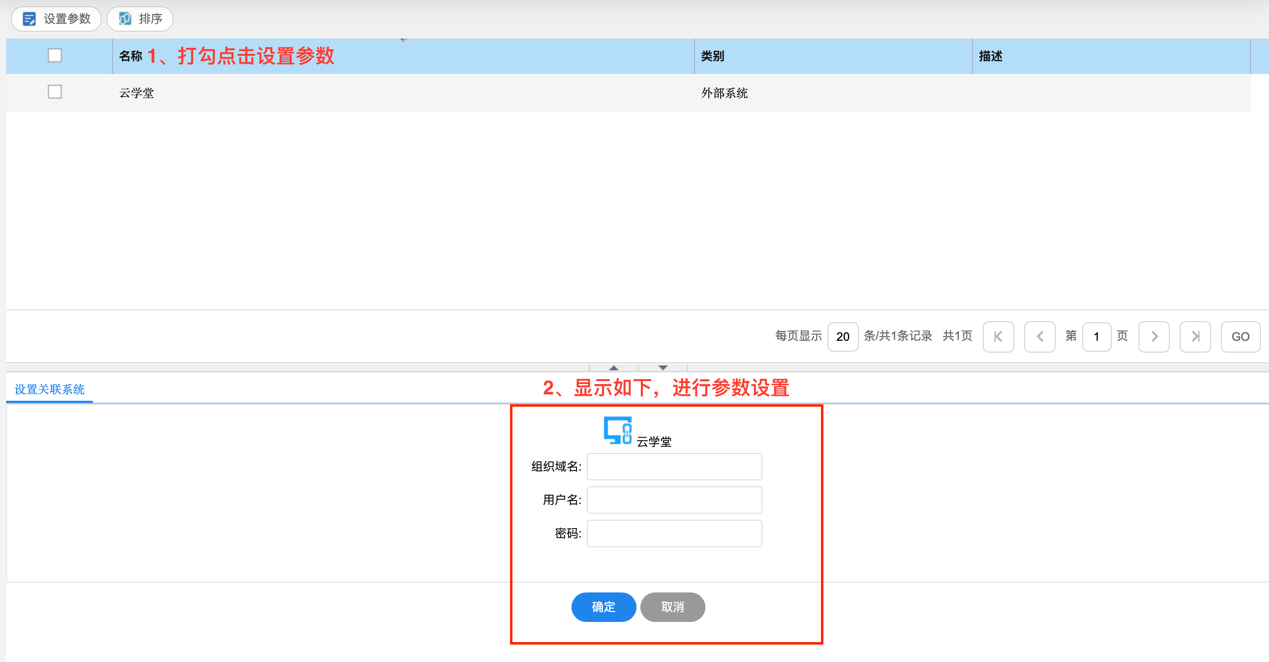Image resolution: width=1269 pixels, height=662 pixels.
Task: Tick the select-all checkbox in table header
Action: click(x=55, y=56)
